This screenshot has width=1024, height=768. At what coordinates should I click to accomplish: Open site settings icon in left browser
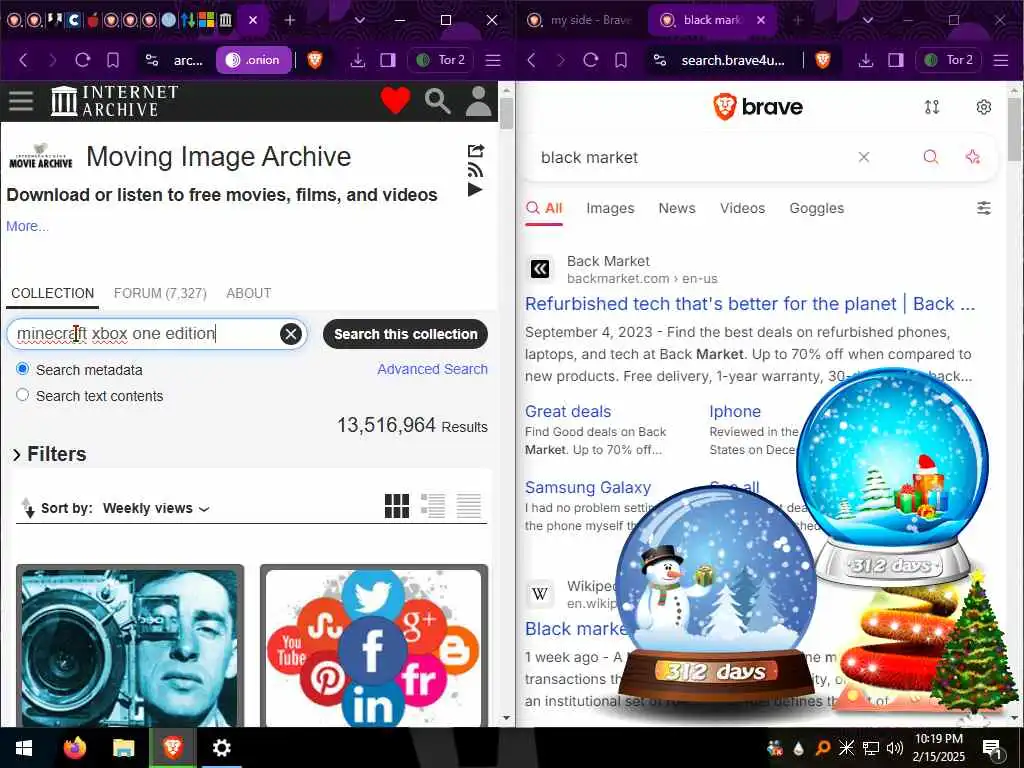152,60
